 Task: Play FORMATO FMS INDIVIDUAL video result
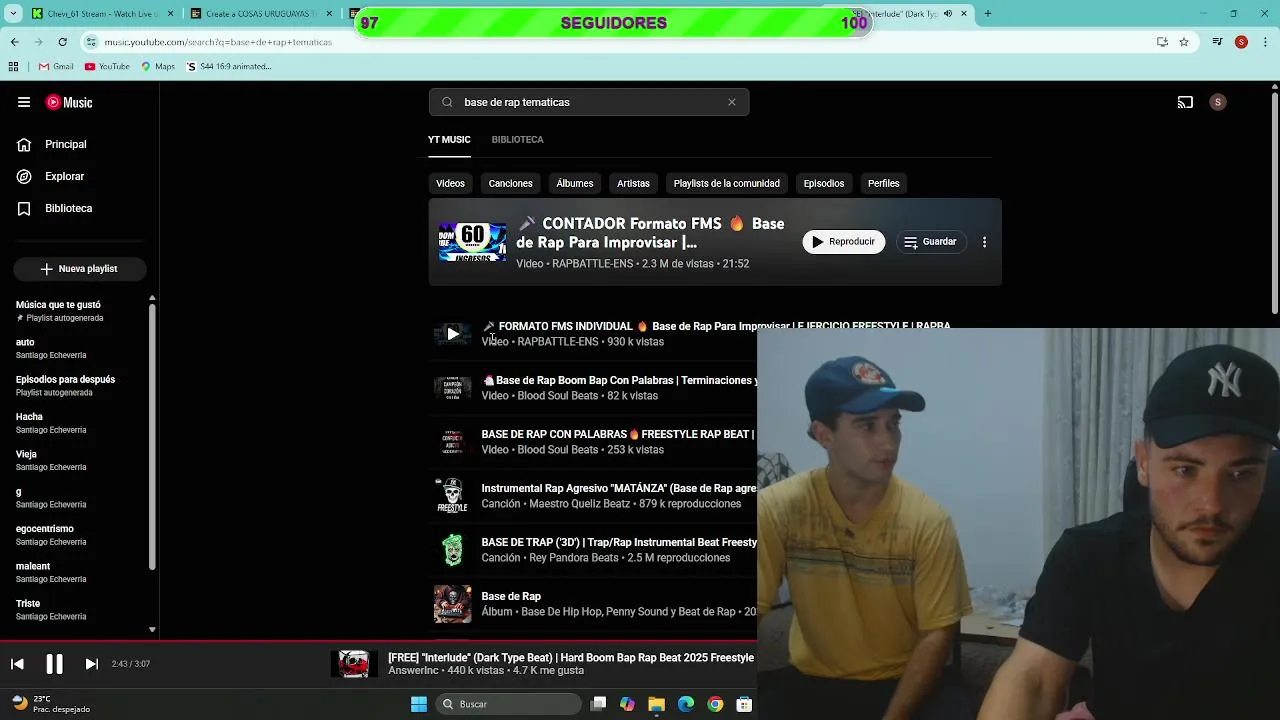tap(452, 334)
